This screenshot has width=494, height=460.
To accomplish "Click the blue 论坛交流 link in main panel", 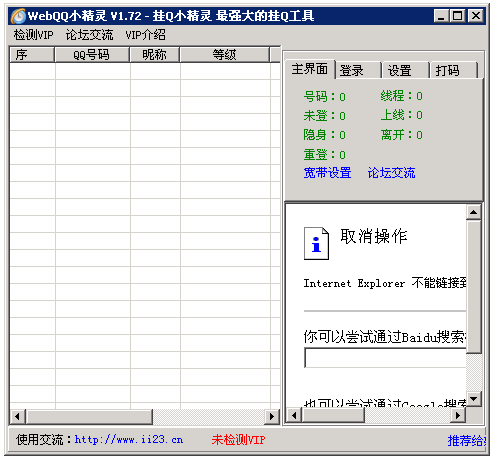I will click(x=391, y=173).
